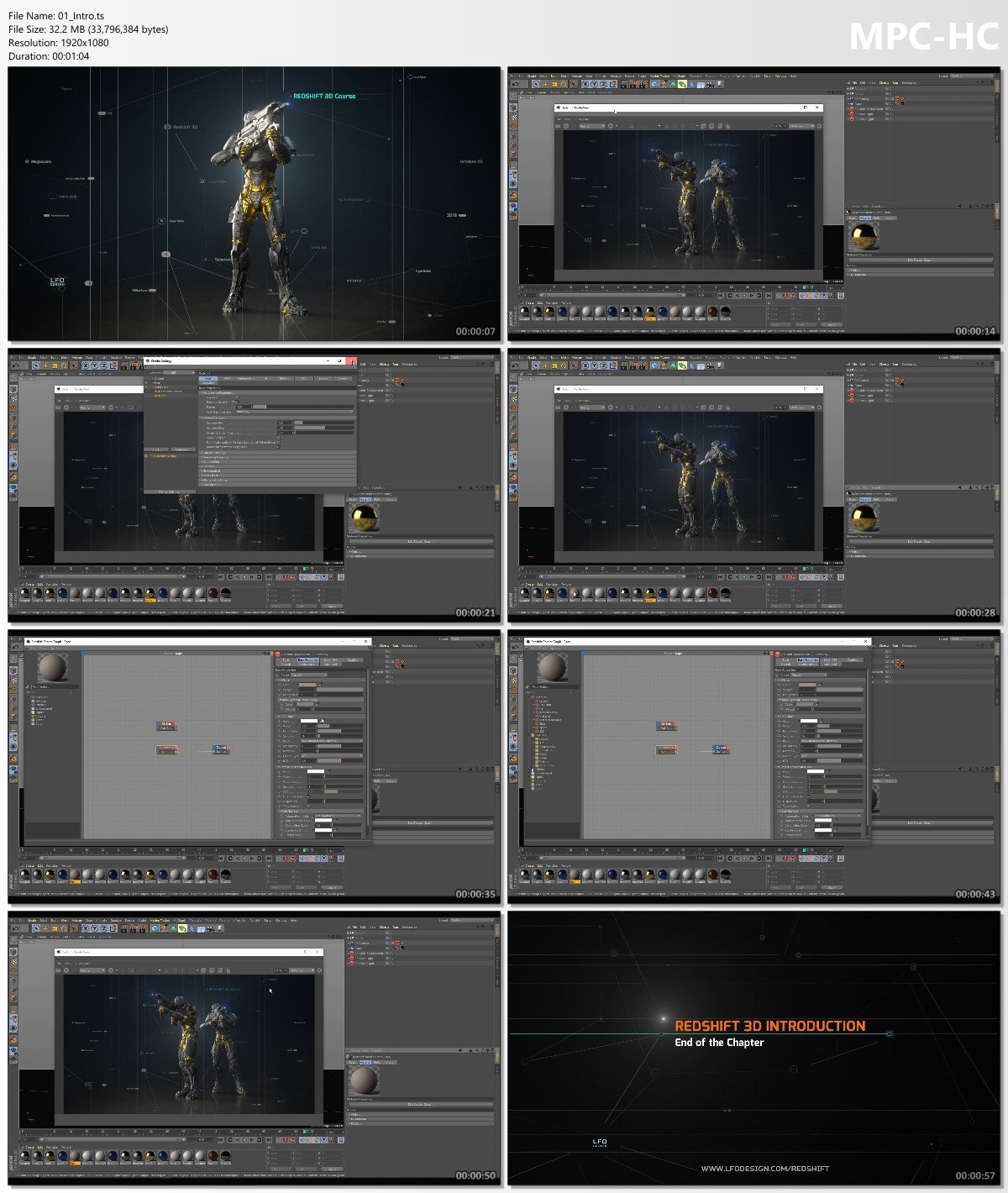
Task: Open the frame thumbnail stamped 00:00:50
Action: [x=254, y=1048]
